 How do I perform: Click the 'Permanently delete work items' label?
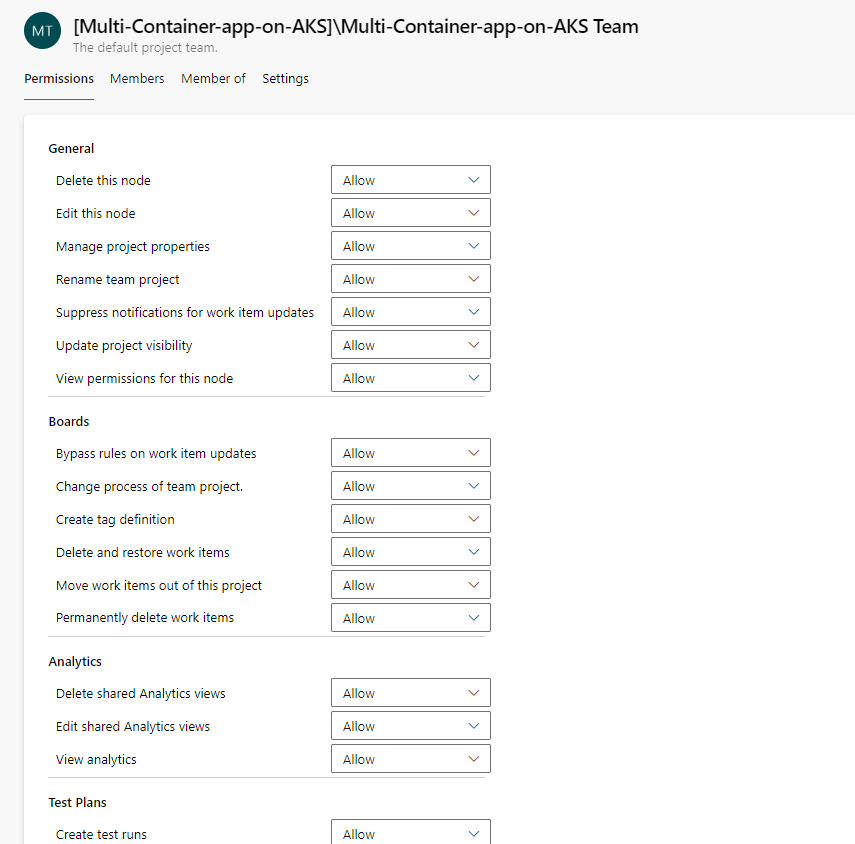(144, 618)
